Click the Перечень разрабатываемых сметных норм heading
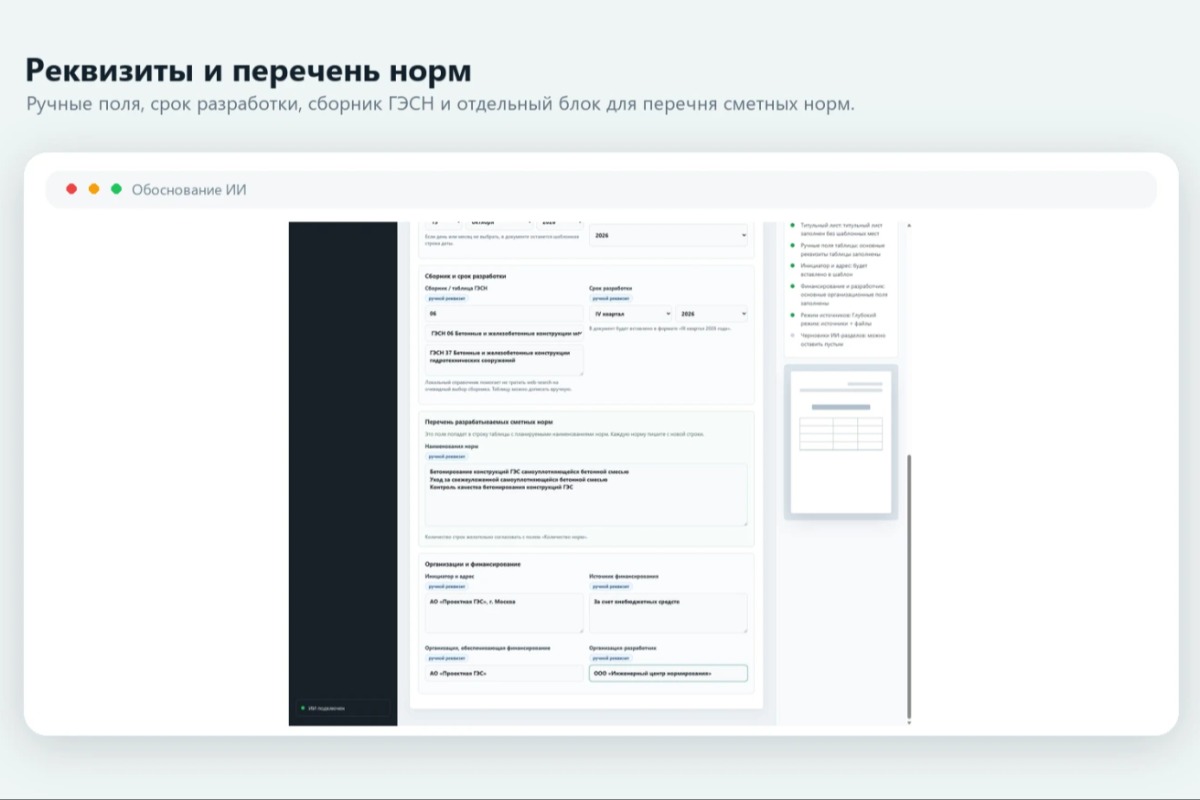Viewport: 1200px width, 800px height. click(489, 422)
